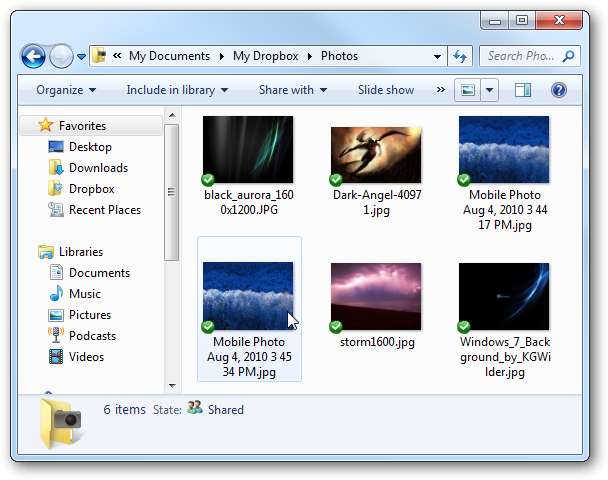608x480 pixels.
Task: Click the navigation pane scrollbar thumb
Action: (x=171, y=192)
